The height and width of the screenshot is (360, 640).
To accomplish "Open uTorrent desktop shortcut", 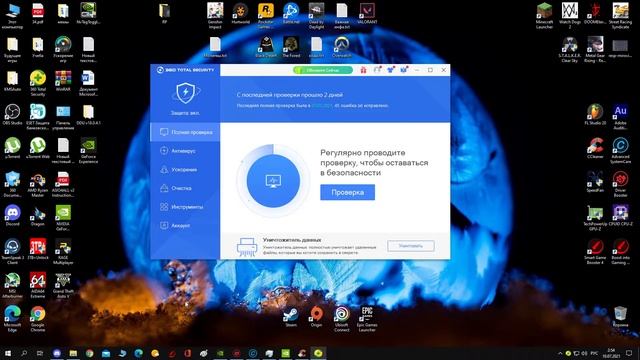I will (12, 148).
